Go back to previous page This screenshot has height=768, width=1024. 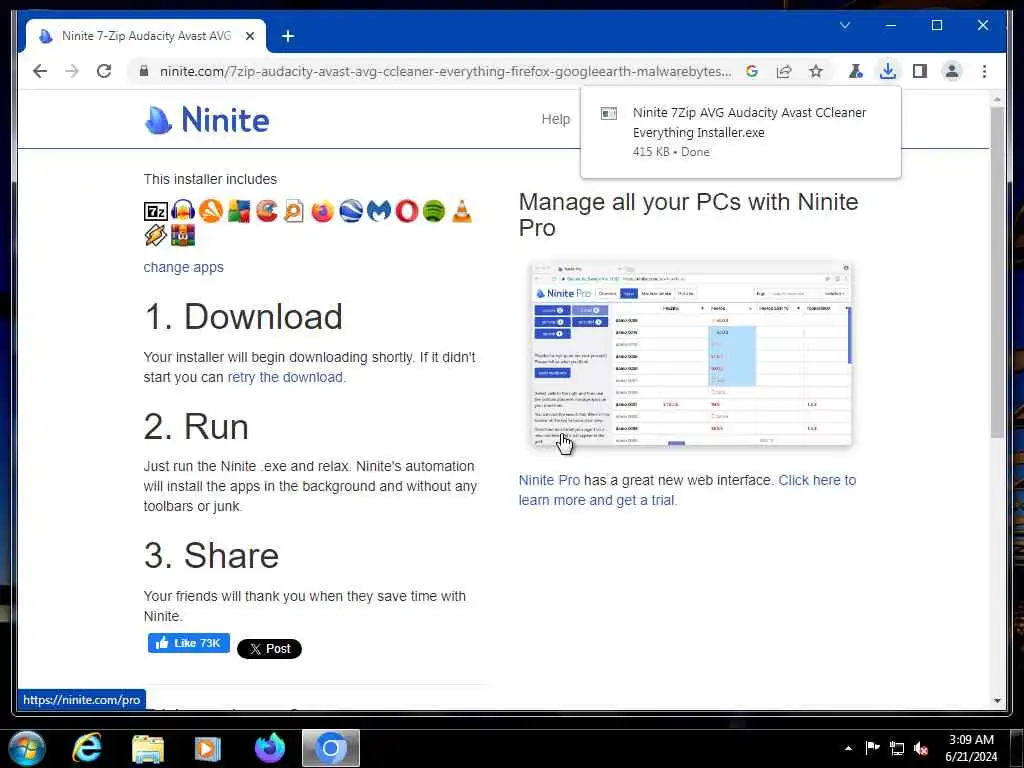coord(40,71)
